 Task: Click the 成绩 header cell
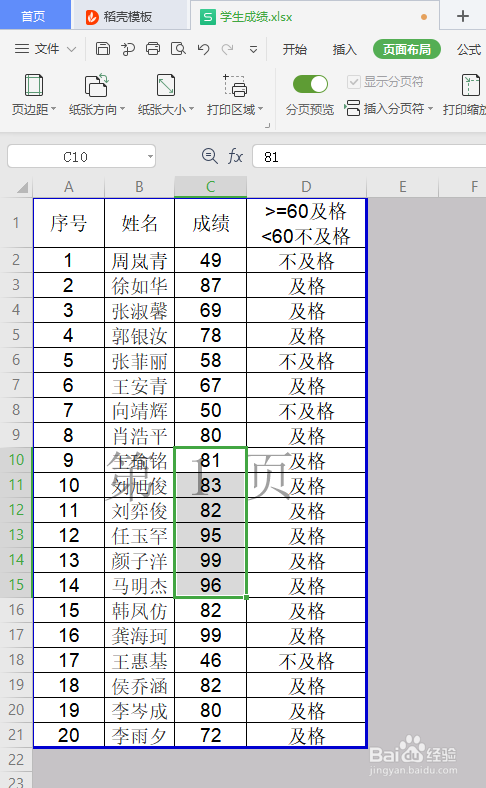211,223
